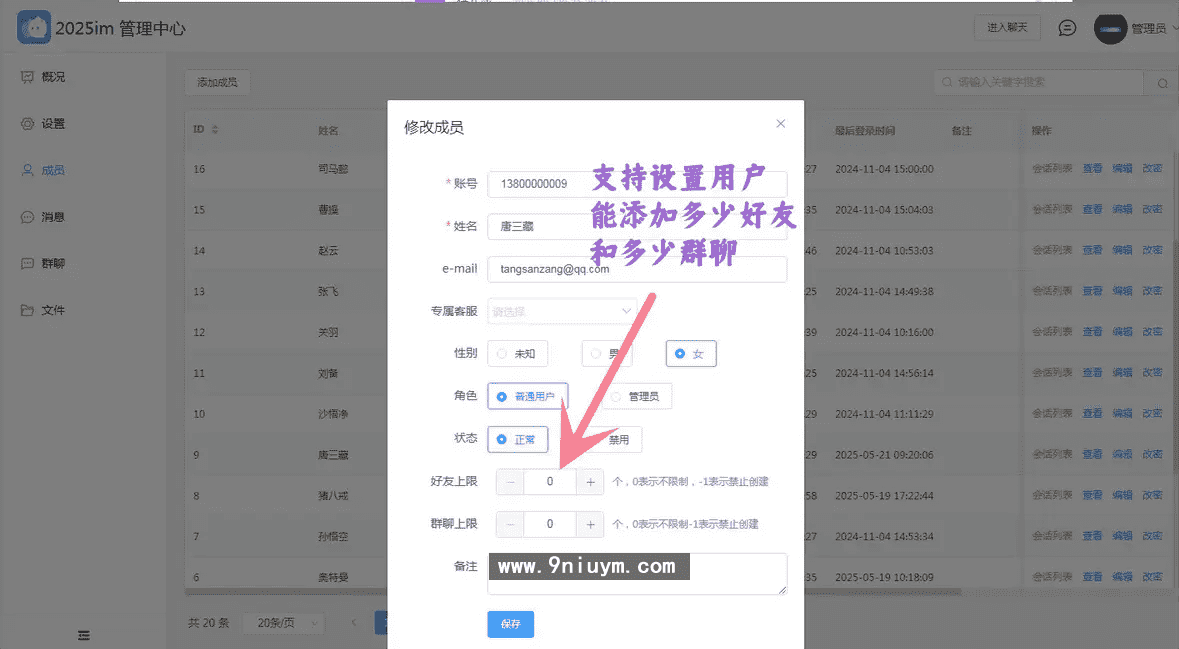This screenshot has width=1179, height=649.
Task: Click the search magnifier icon top right
Action: tap(1161, 82)
